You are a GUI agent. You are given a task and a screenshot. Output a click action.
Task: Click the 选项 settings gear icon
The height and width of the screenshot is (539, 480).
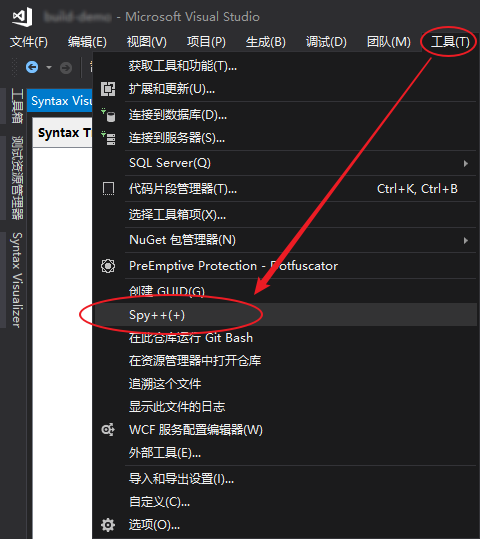108,525
